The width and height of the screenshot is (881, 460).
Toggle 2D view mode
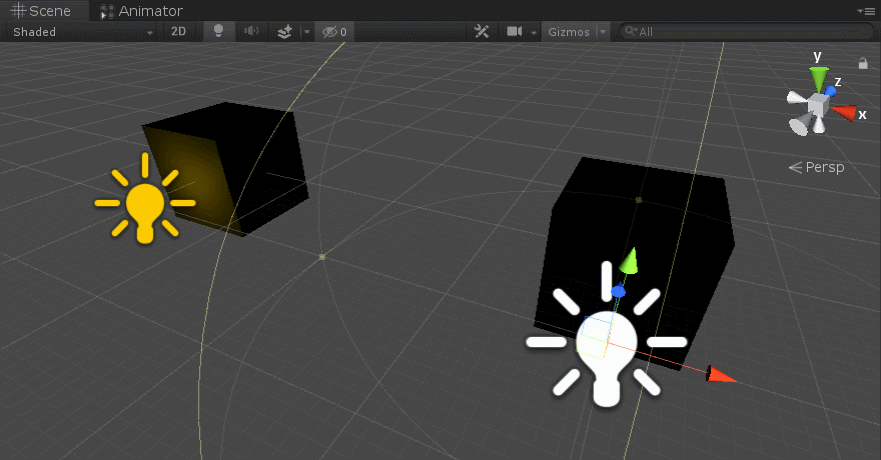click(x=178, y=32)
